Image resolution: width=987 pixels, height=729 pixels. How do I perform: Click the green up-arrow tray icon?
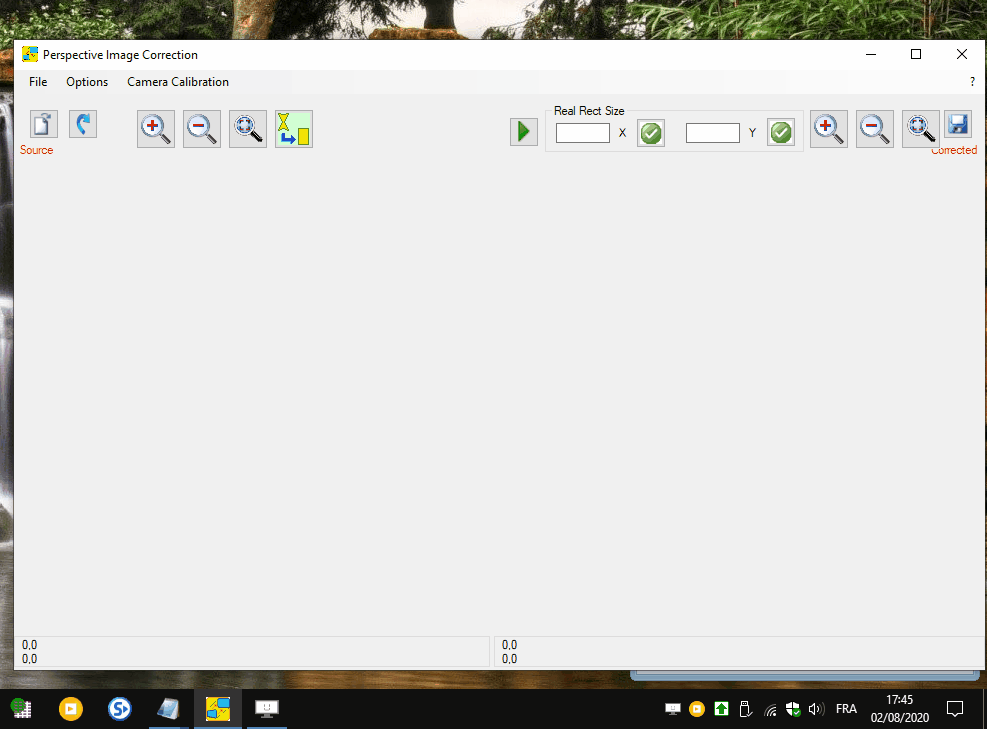click(721, 709)
